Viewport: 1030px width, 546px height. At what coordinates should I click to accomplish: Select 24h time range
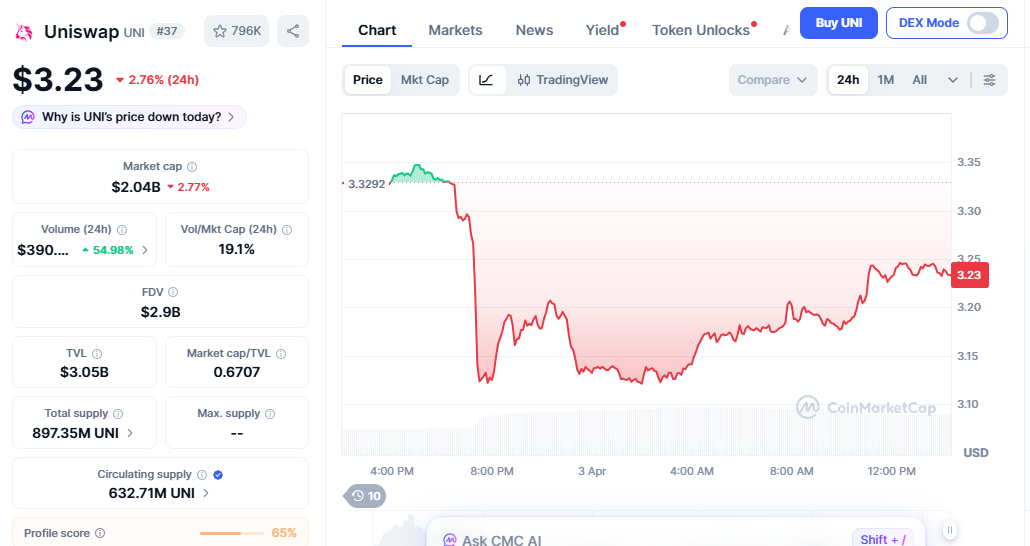[847, 80]
